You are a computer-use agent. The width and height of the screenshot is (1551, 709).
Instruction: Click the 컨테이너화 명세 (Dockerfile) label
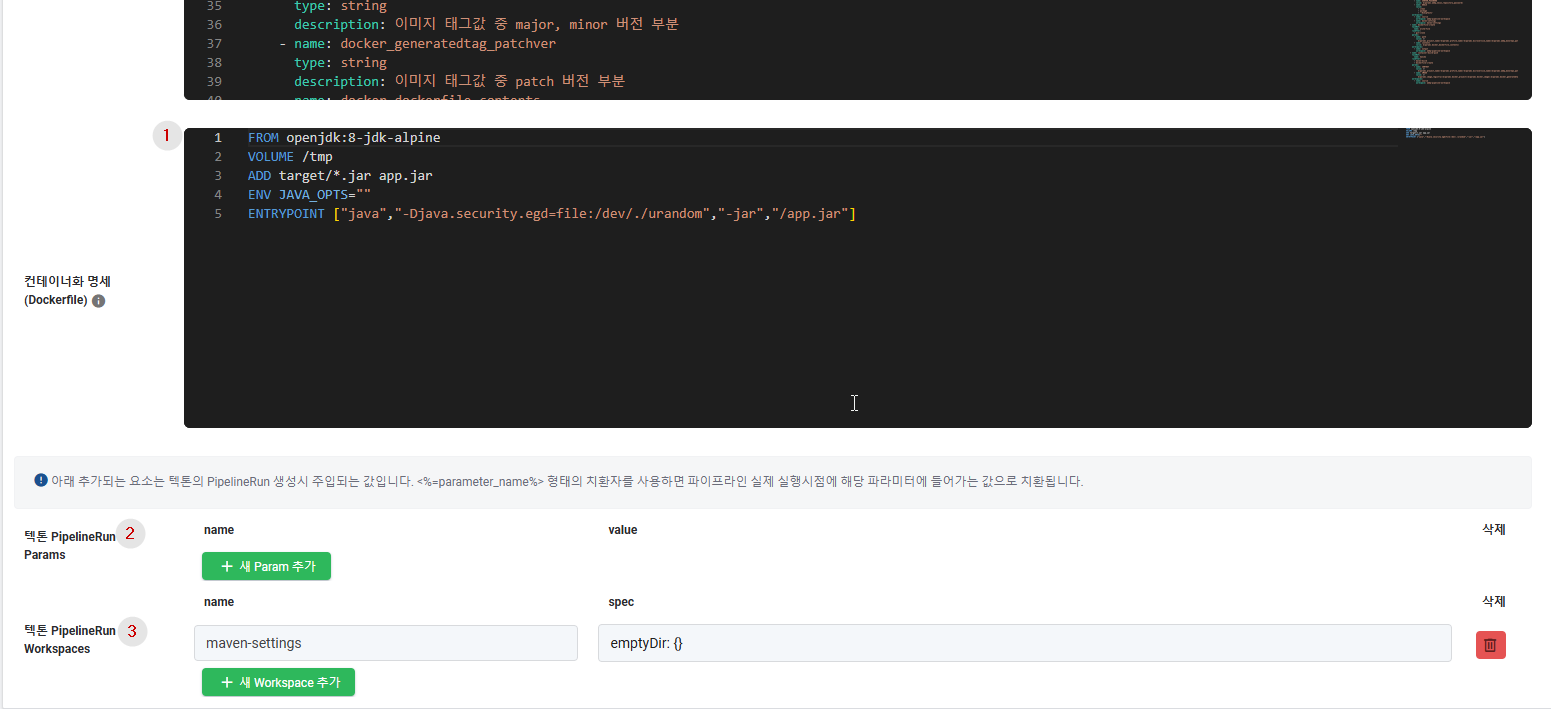(67, 290)
